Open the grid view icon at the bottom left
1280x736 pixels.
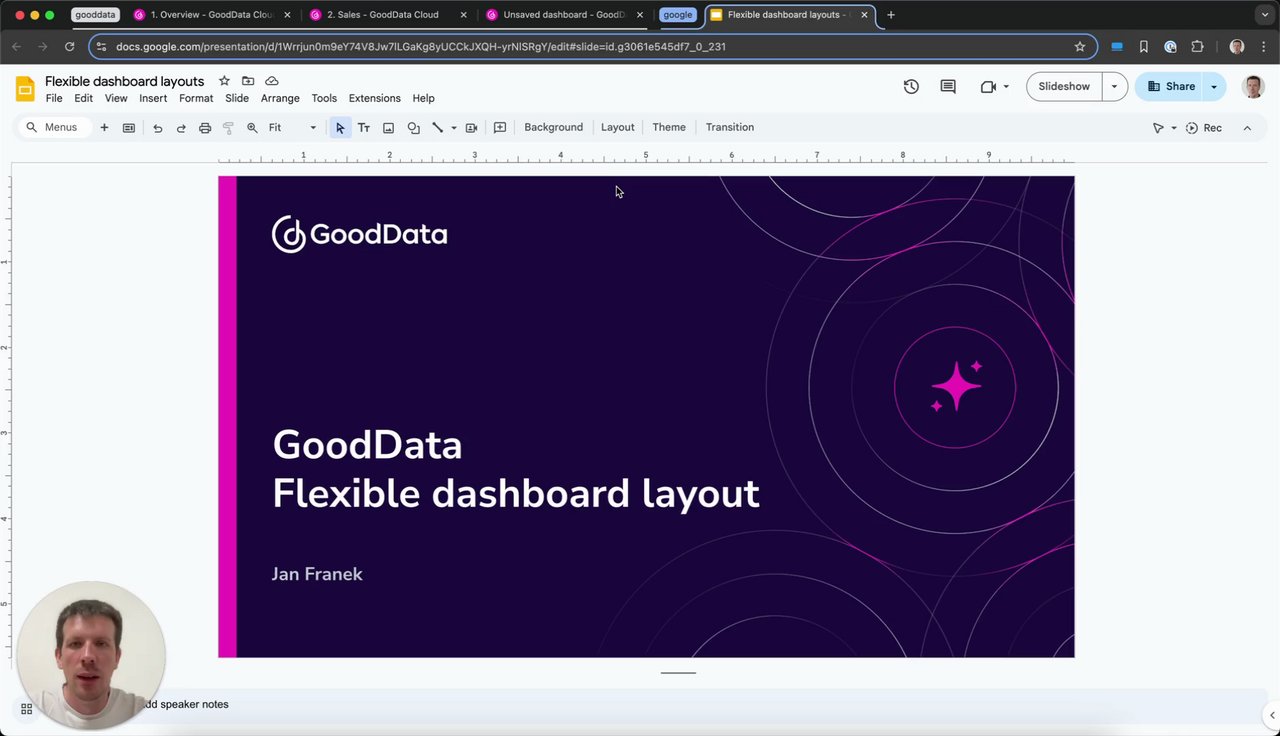(x=26, y=709)
